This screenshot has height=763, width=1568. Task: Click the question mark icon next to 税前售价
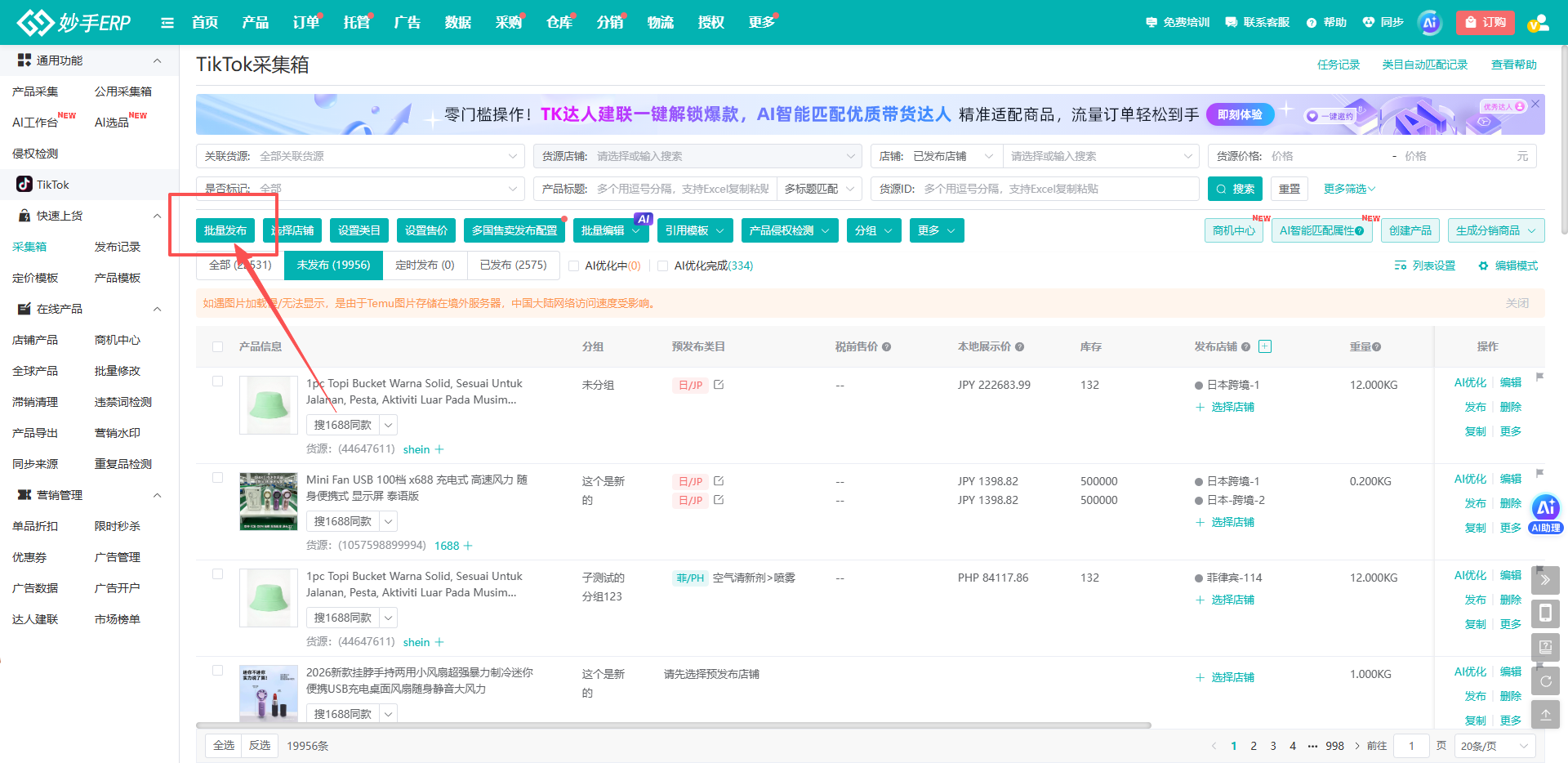coord(886,347)
